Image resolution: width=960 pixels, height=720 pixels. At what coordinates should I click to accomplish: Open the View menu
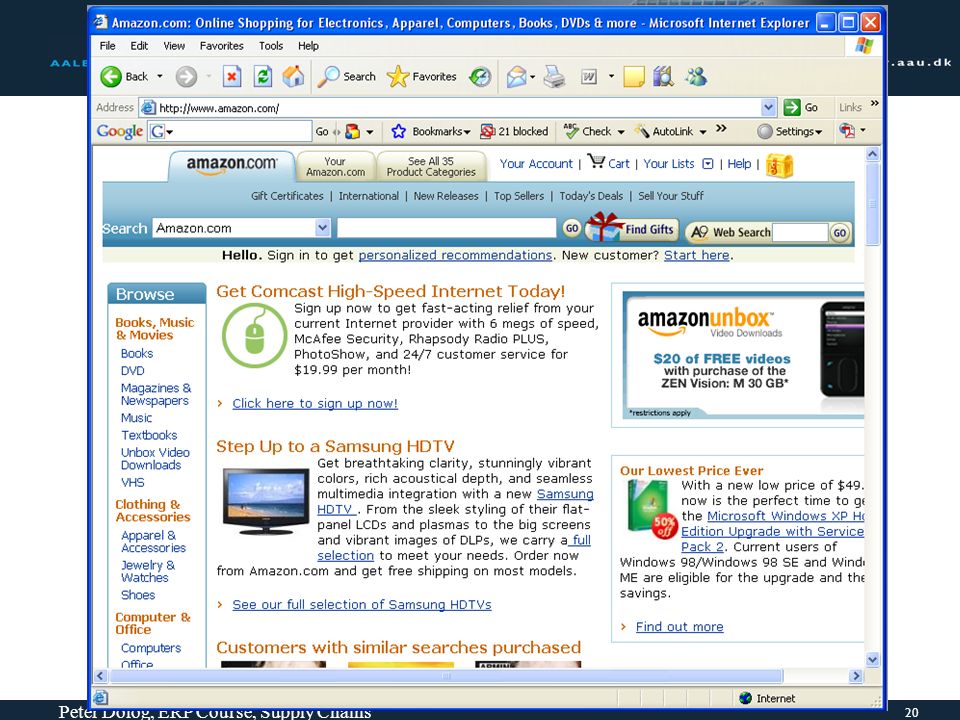pos(174,46)
